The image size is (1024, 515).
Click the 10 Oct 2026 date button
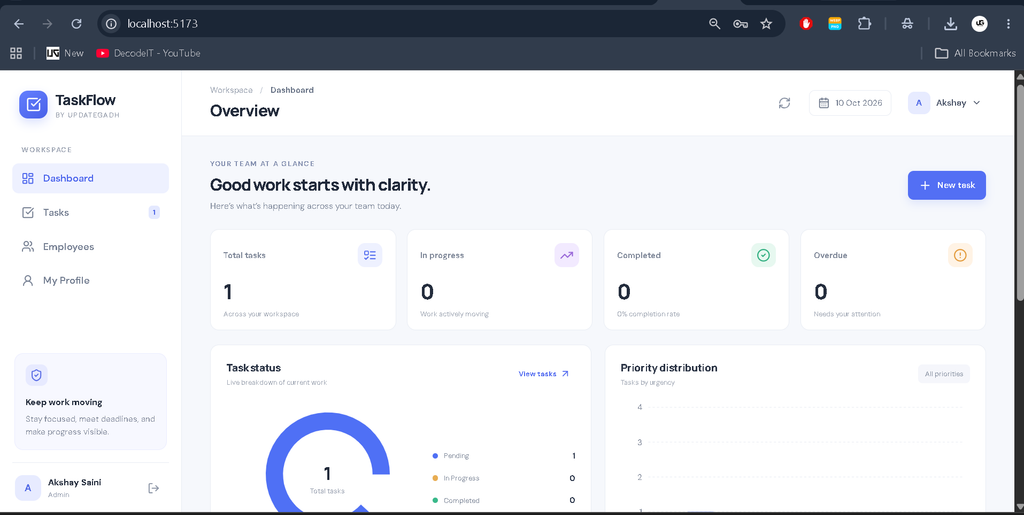tap(850, 103)
